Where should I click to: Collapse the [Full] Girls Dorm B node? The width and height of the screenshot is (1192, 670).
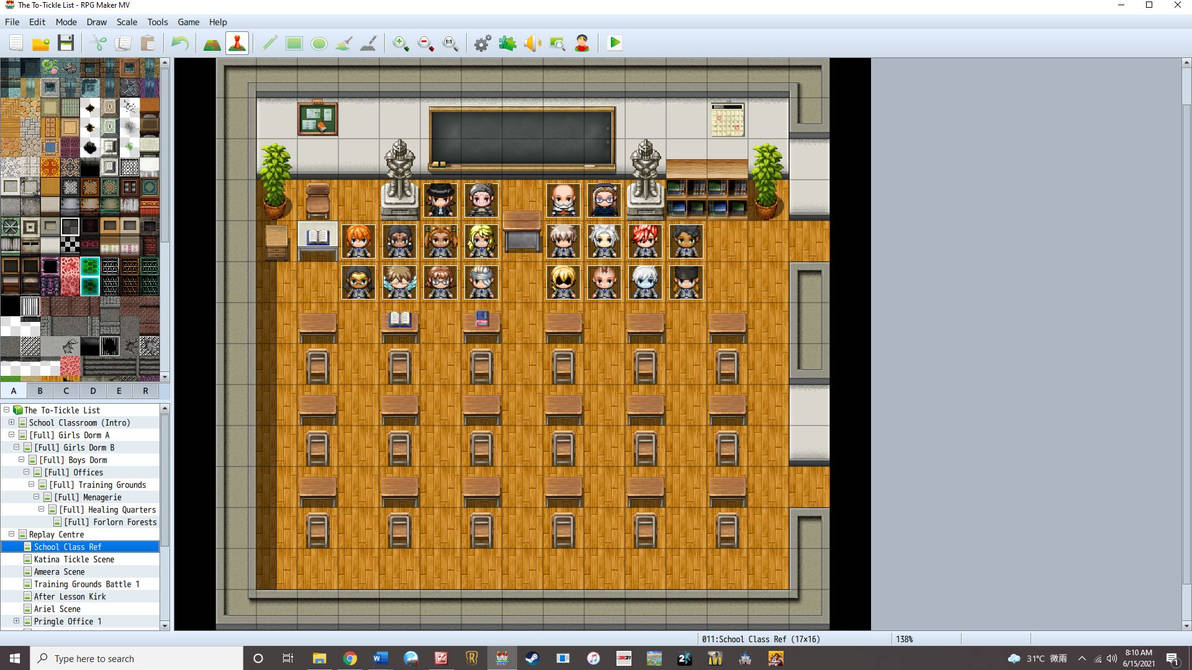click(x=16, y=447)
